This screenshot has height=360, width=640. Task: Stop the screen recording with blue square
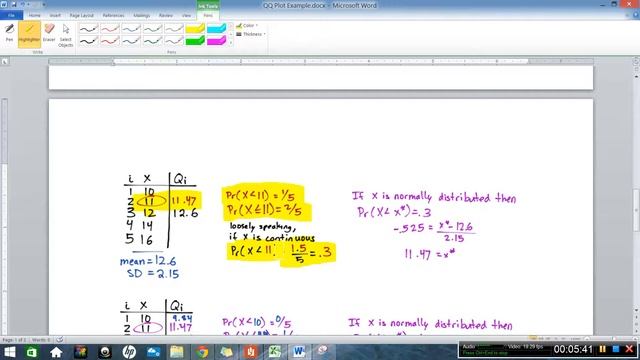coord(616,349)
